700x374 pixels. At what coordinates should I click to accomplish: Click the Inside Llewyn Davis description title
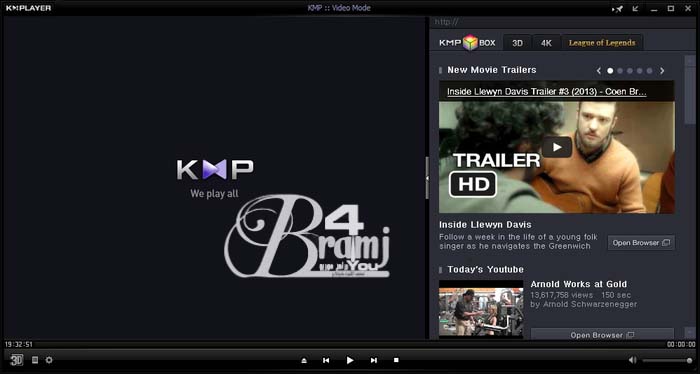point(485,225)
